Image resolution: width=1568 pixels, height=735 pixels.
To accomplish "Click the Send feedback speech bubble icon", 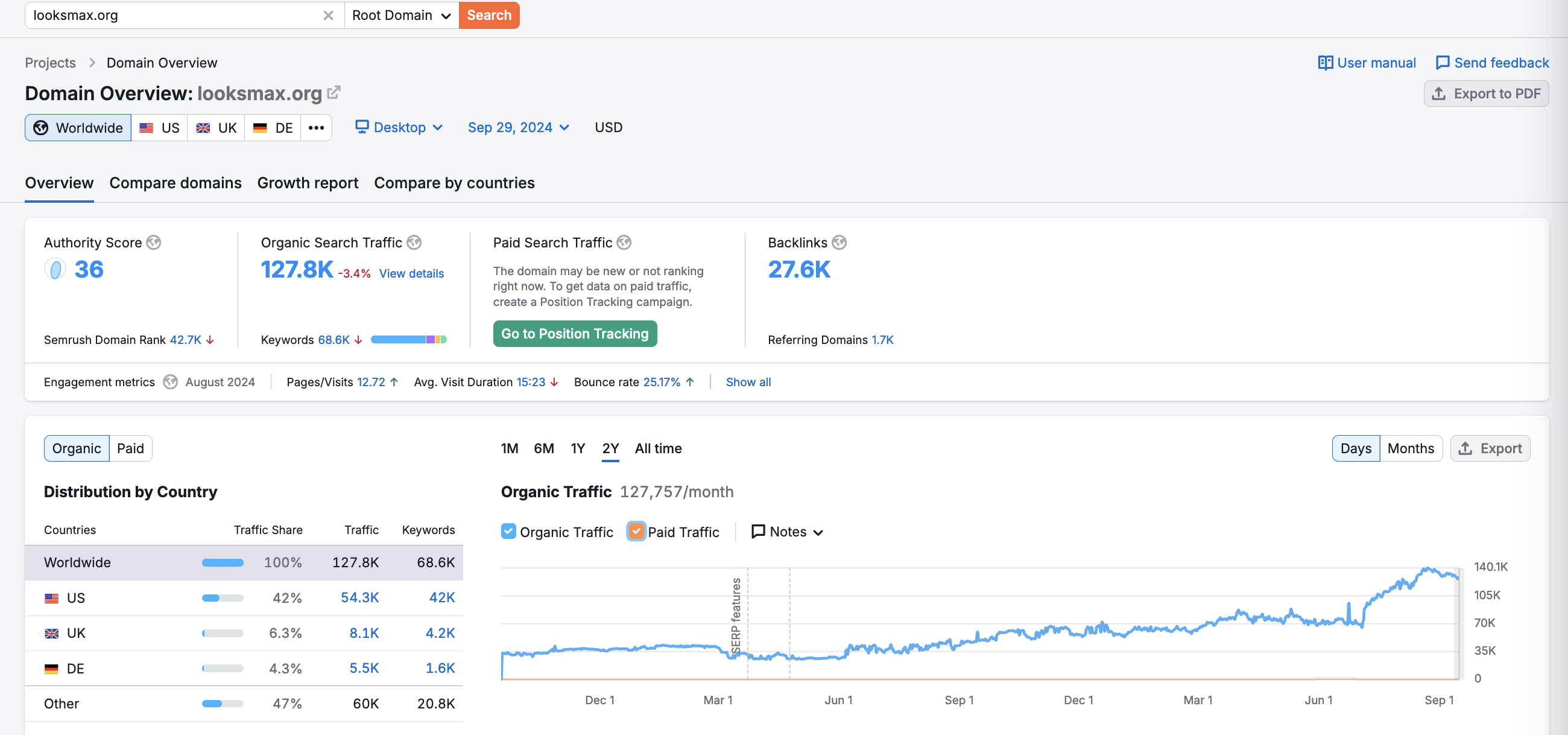I will (1442, 63).
